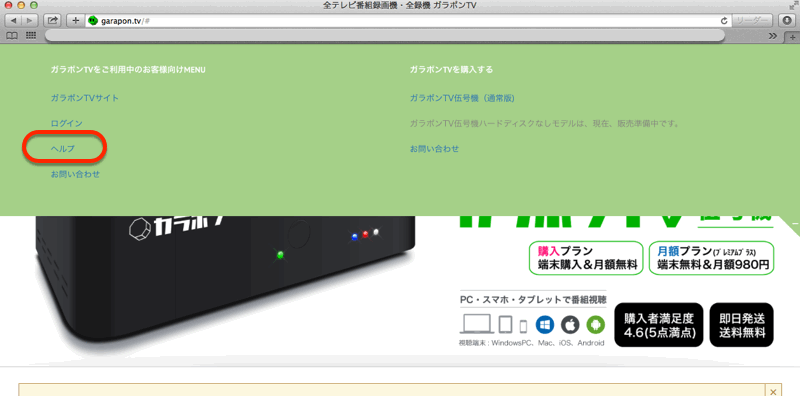Show Top Sites grid icon

[31, 35]
